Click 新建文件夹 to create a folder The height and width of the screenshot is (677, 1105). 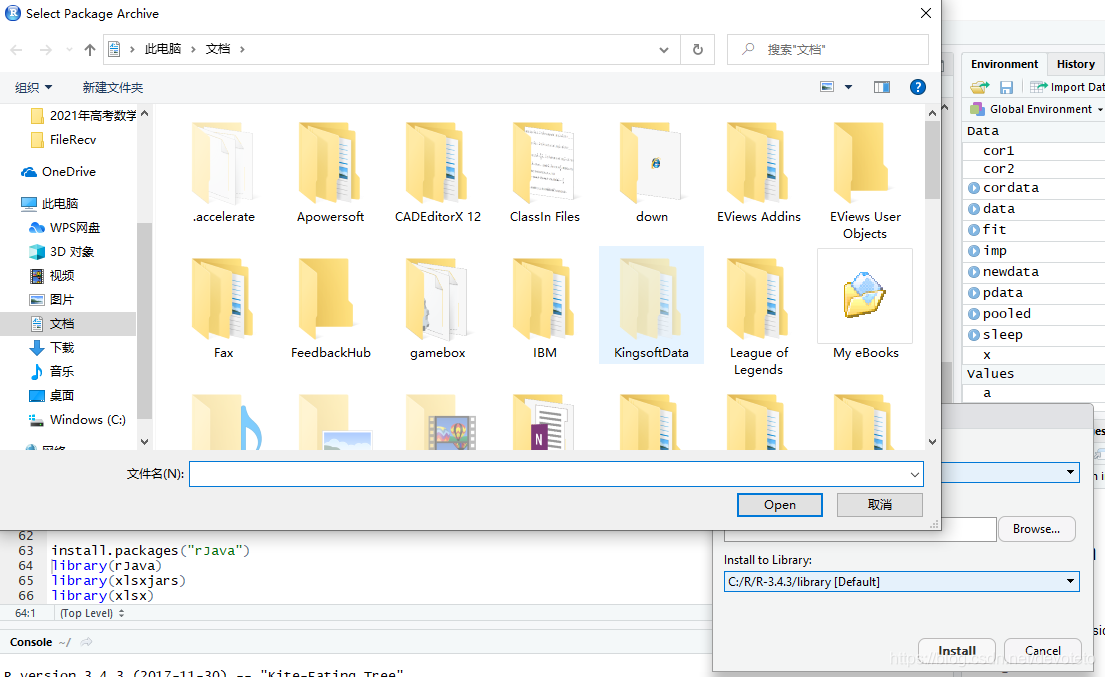click(113, 87)
